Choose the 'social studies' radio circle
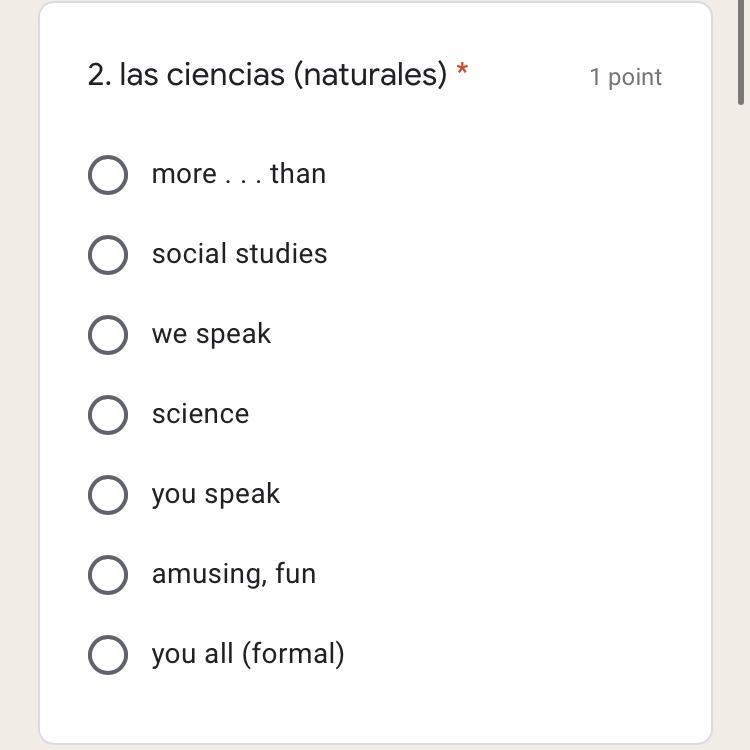 [108, 255]
